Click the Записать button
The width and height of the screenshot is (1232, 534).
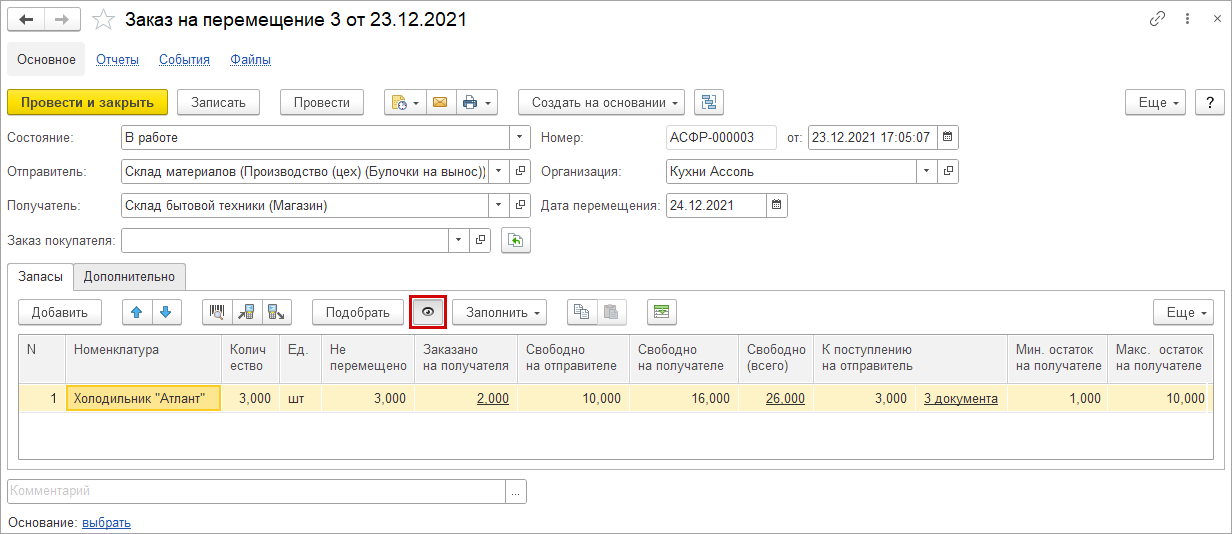click(218, 102)
